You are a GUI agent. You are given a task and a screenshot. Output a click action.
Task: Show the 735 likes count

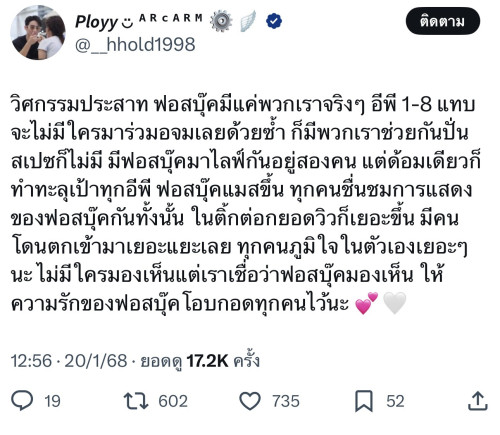(286, 401)
